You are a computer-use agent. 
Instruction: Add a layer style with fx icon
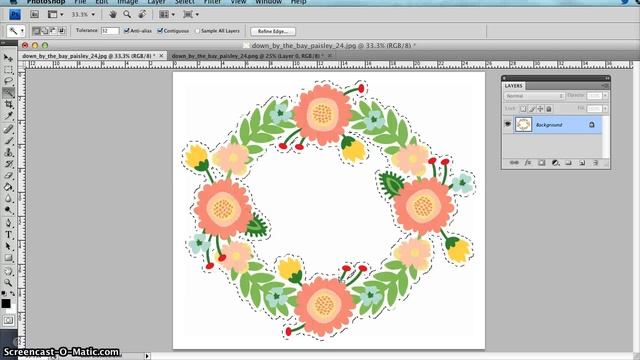pyautogui.click(x=528, y=163)
